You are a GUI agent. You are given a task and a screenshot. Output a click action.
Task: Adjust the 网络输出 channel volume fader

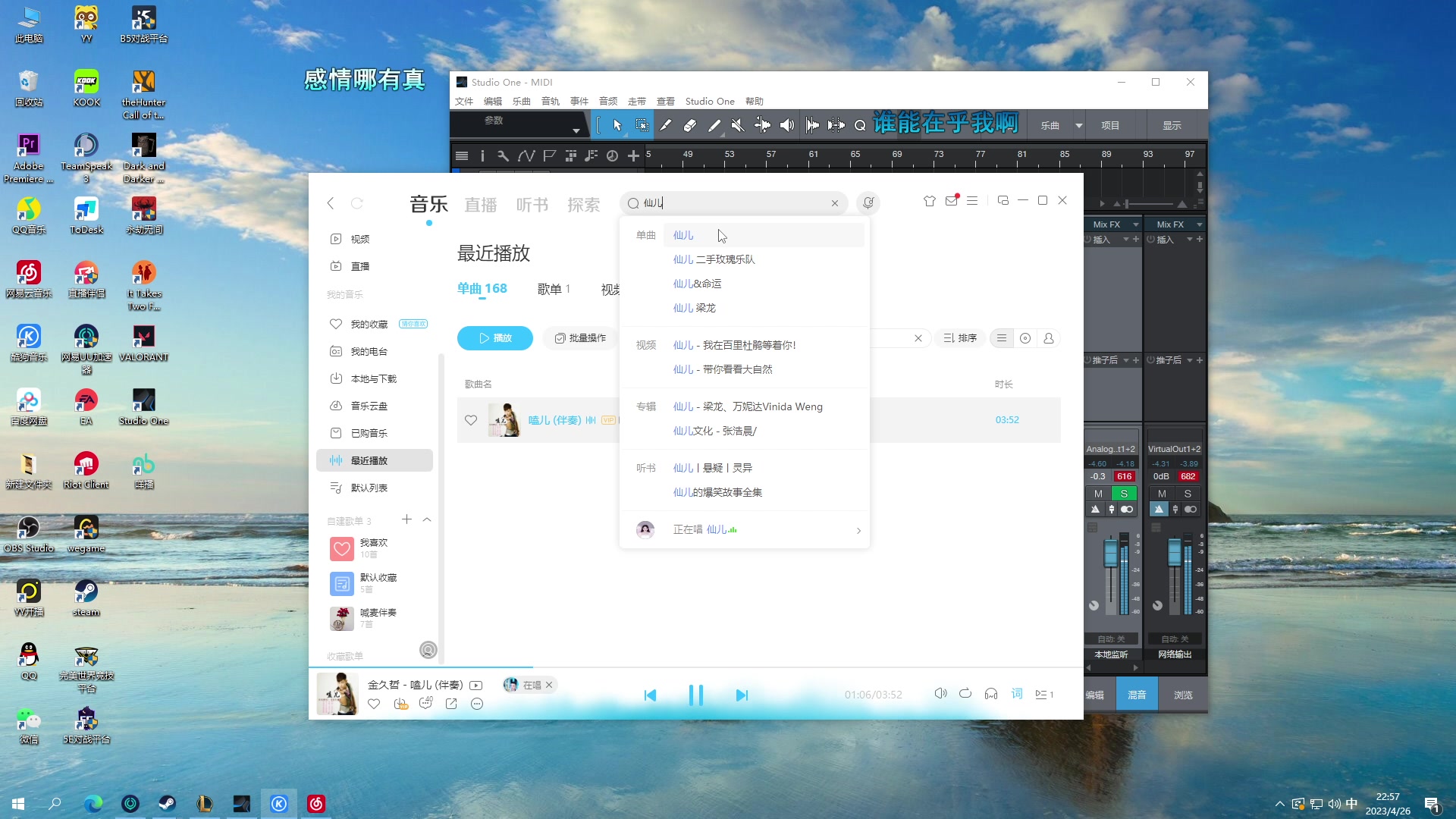(x=1174, y=554)
